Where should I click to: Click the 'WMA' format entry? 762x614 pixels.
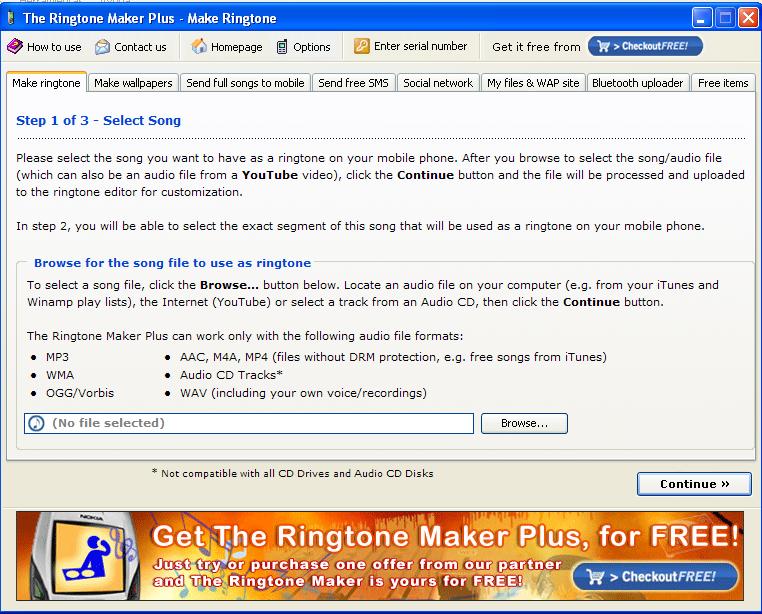point(60,375)
